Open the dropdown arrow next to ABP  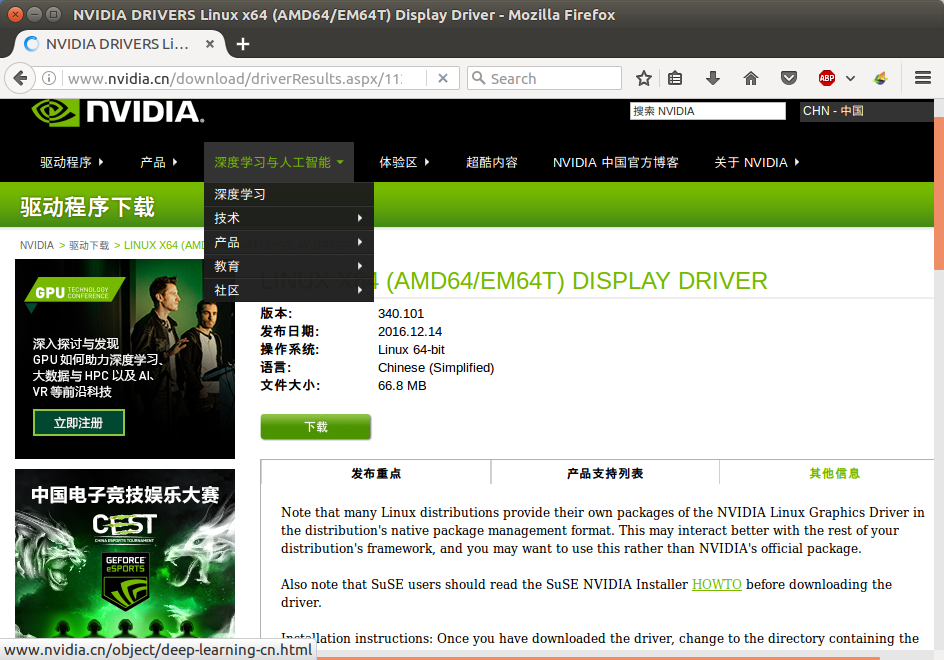click(x=848, y=77)
